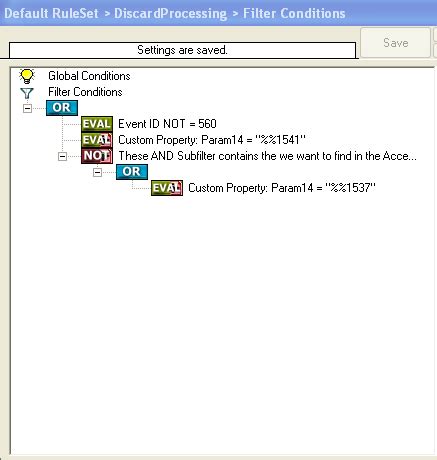Click the Global Conditions lightbulb icon
The image size is (437, 460).
pyautogui.click(x=27, y=76)
